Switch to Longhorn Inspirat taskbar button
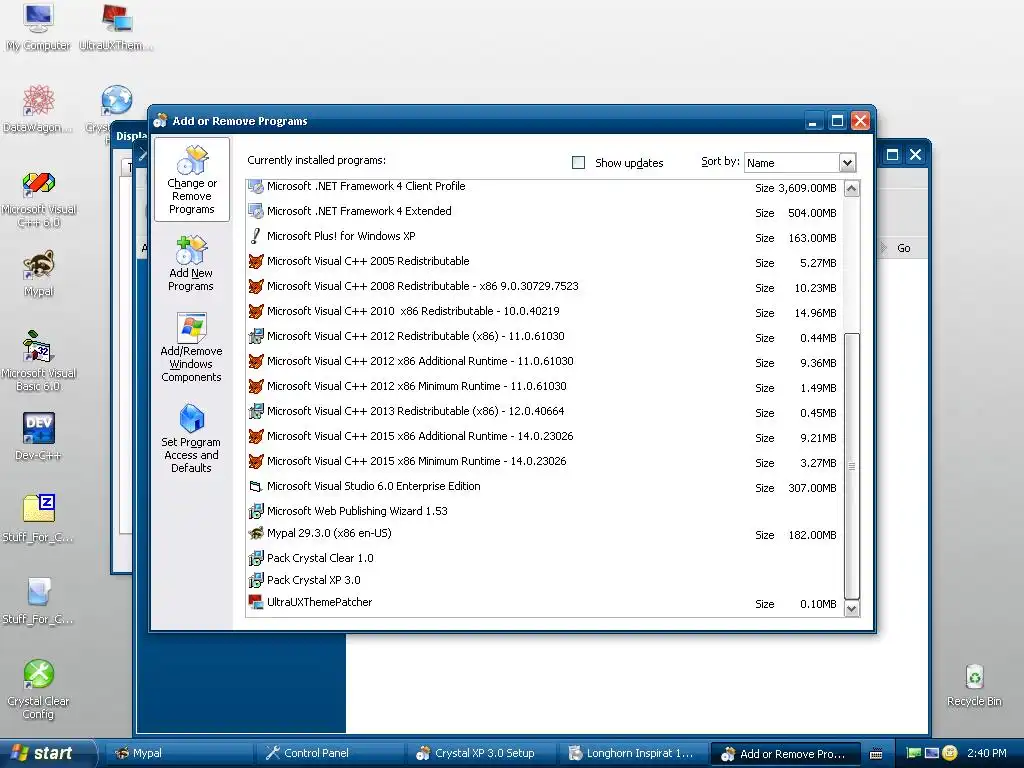Screen dimensions: 1024x768 click(x=633, y=753)
